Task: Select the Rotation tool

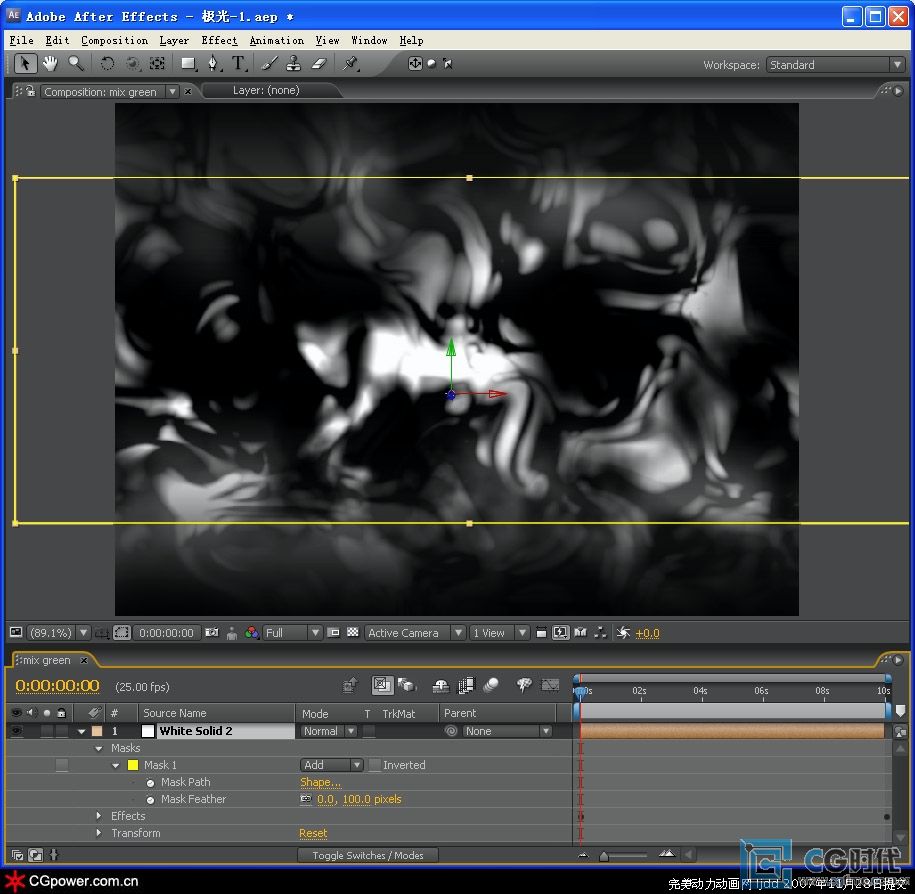Action: tap(107, 63)
